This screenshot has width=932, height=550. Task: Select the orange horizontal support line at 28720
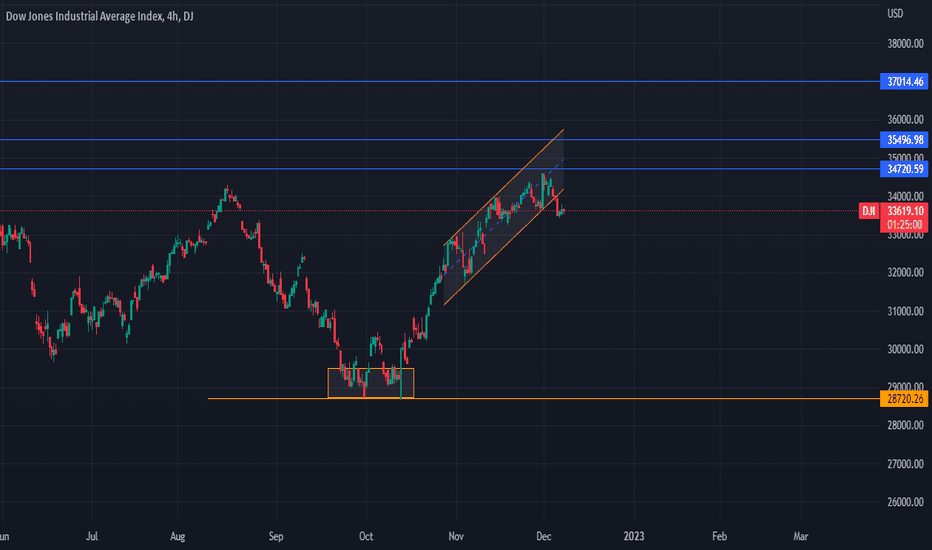point(543,398)
